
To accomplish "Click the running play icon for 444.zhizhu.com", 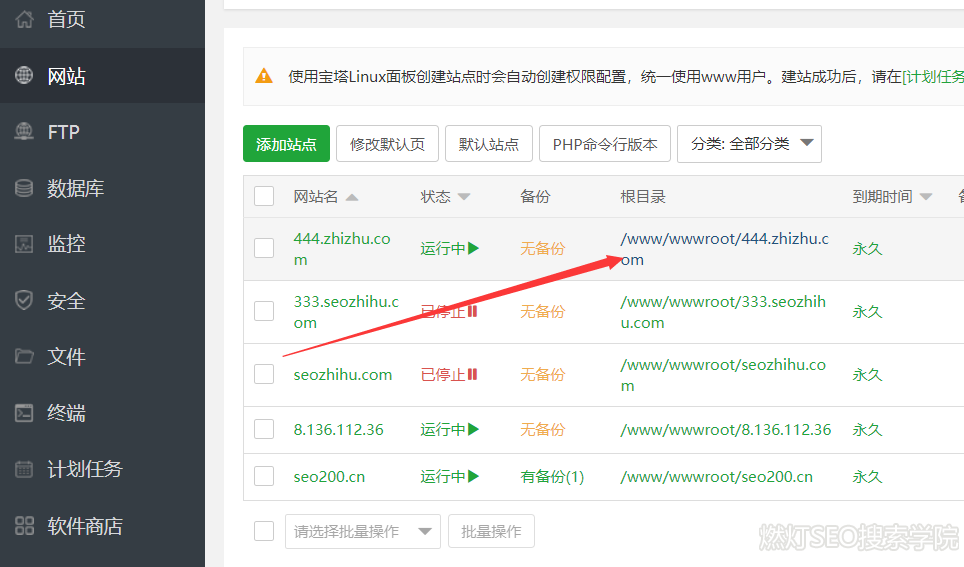I will click(x=473, y=248).
